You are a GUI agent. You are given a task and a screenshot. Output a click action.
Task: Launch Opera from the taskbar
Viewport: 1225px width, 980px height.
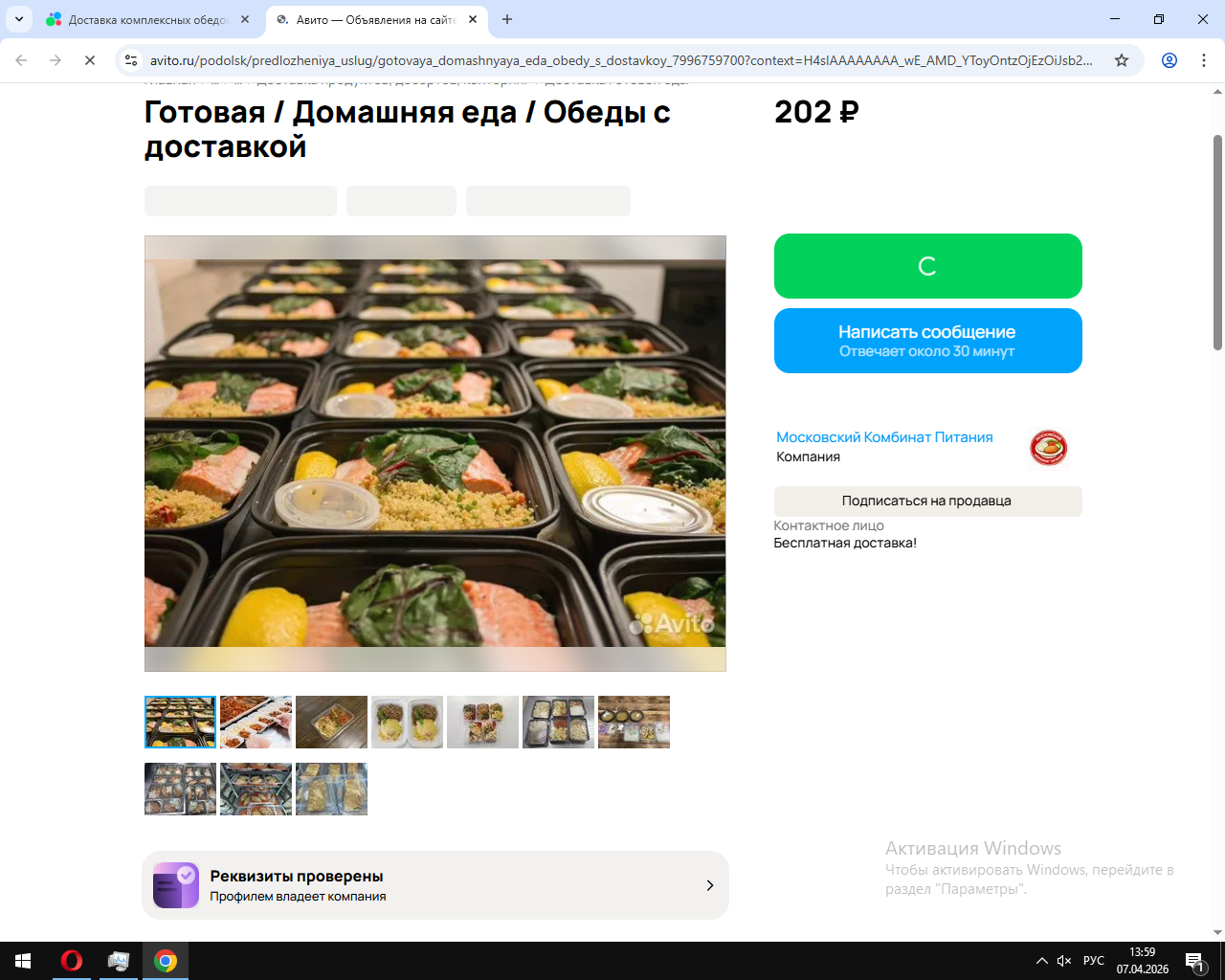tap(71, 961)
